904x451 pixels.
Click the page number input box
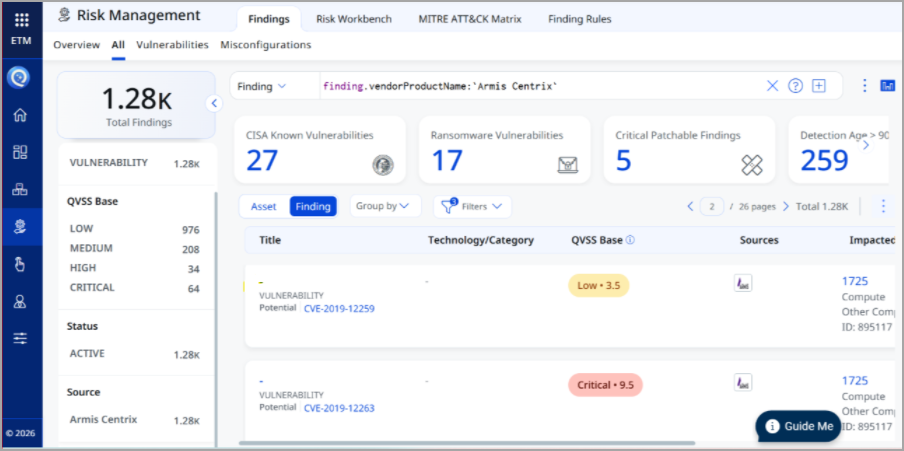point(712,206)
